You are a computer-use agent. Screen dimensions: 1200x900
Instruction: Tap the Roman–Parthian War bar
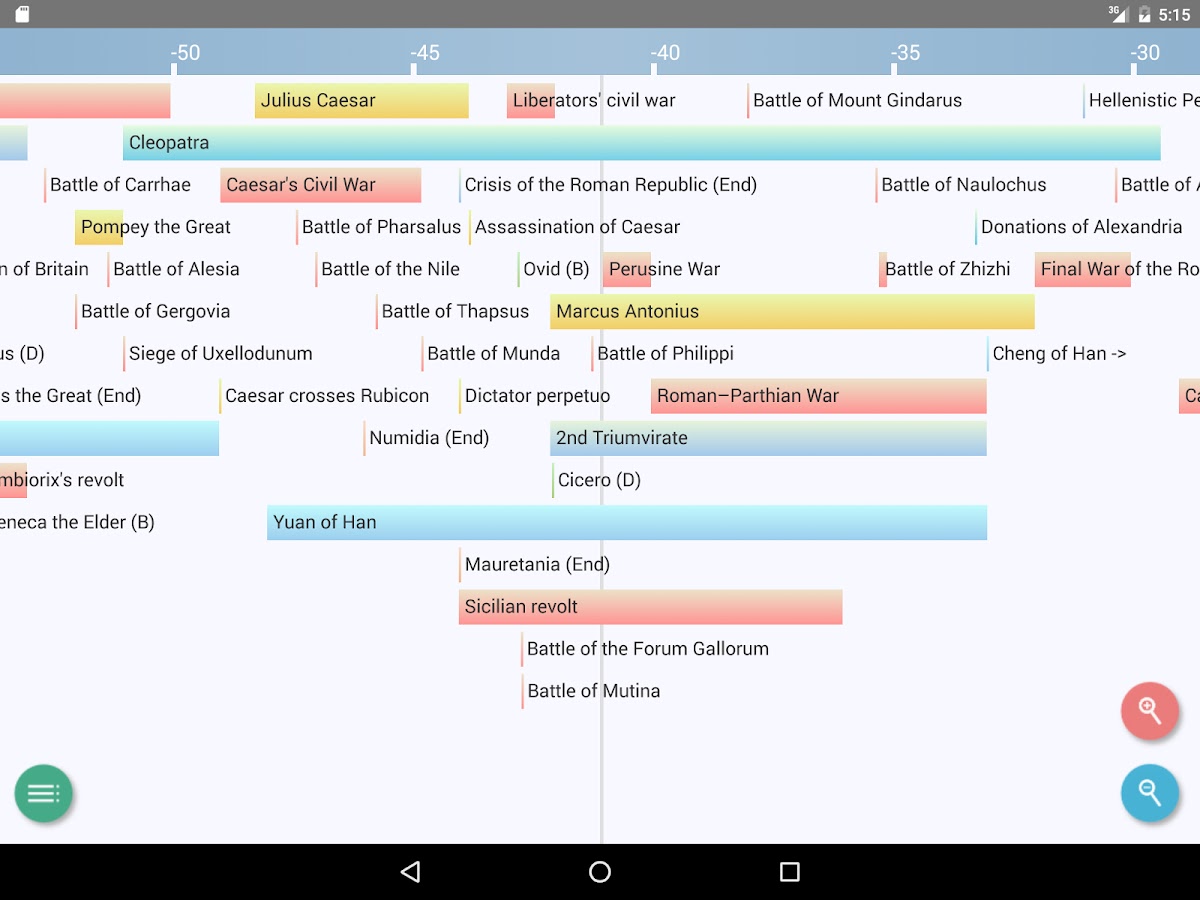[817, 396]
